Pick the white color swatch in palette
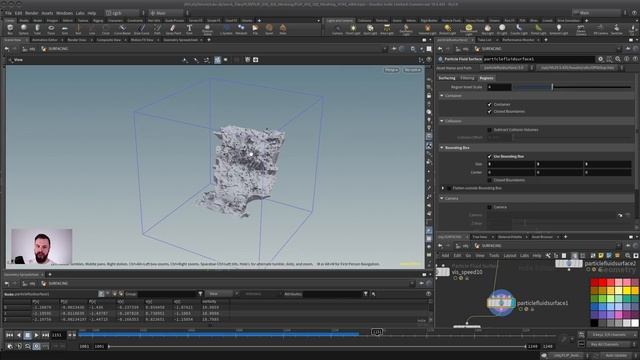This screenshot has height=360, width=640. [x=635, y=322]
